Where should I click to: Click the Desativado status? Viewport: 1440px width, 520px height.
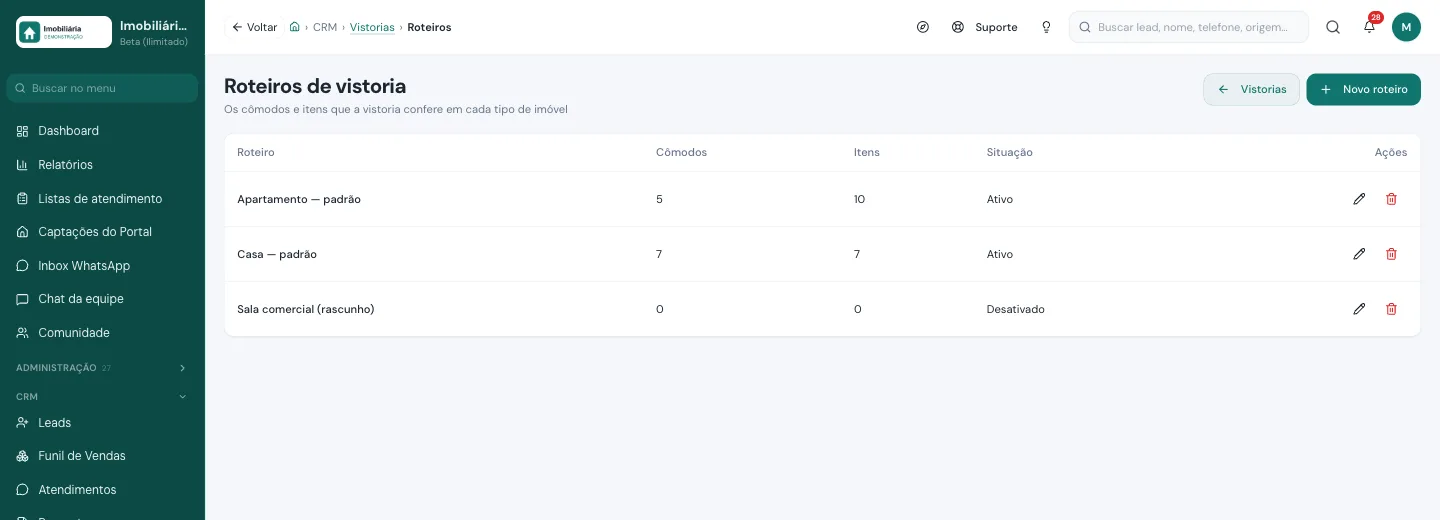(1015, 309)
